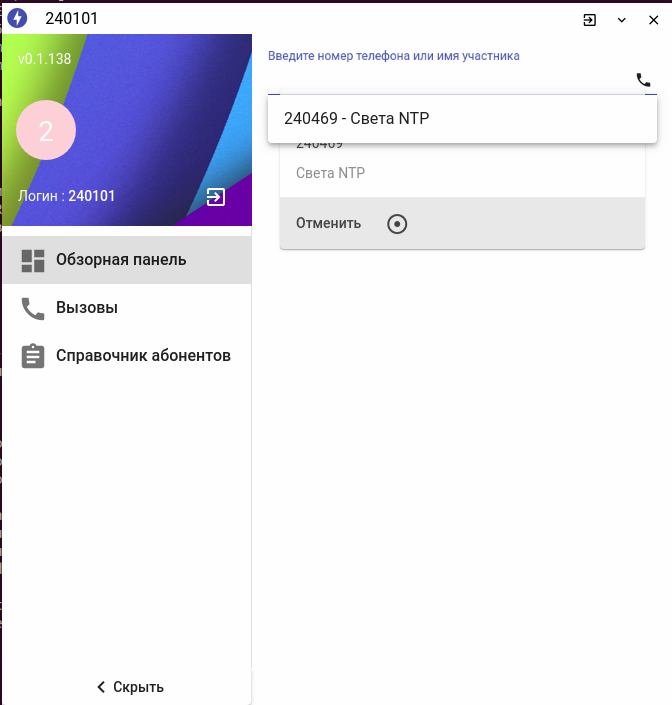Image resolution: width=672 pixels, height=705 pixels.
Task: Close the 240101 window
Action: 654,20
